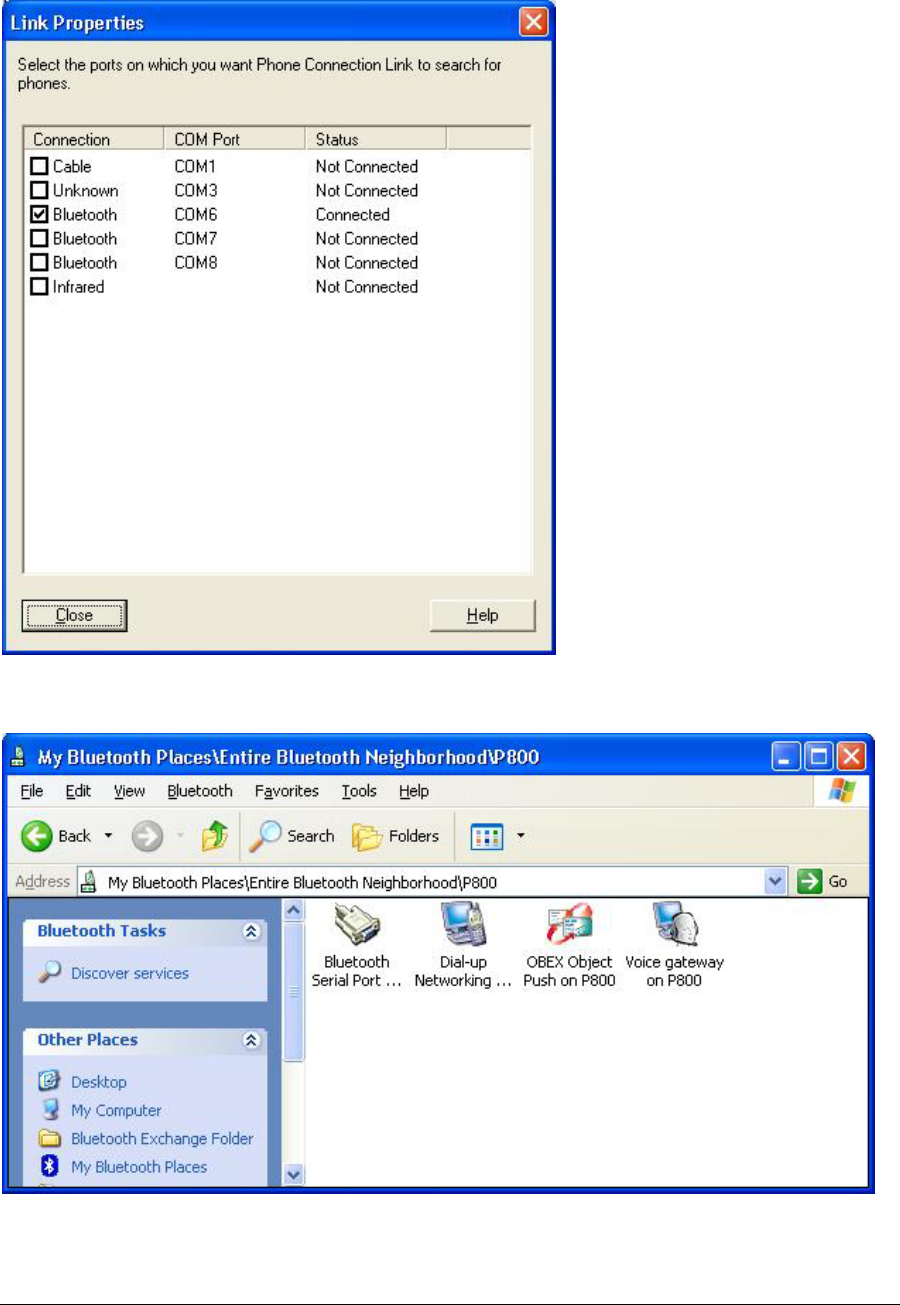Click the green Back arrow icon

pyautogui.click(x=37, y=836)
